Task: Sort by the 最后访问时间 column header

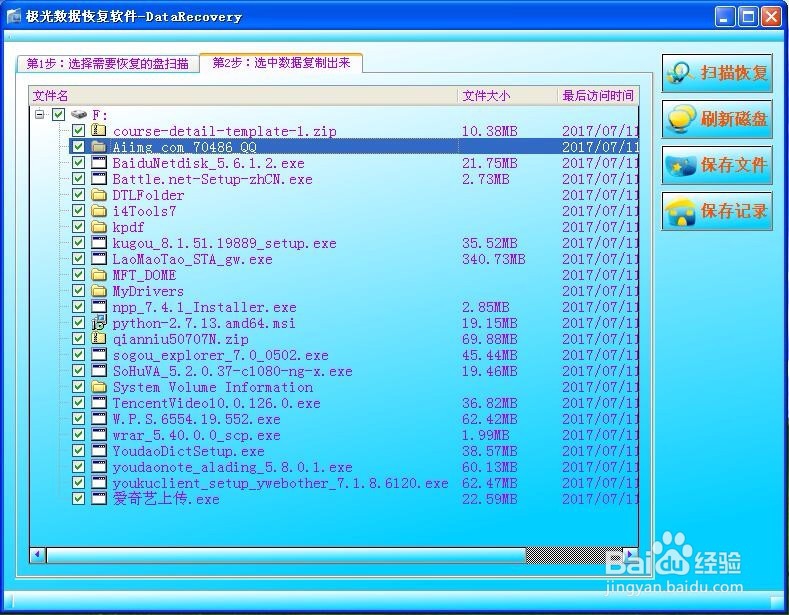Action: [598, 96]
